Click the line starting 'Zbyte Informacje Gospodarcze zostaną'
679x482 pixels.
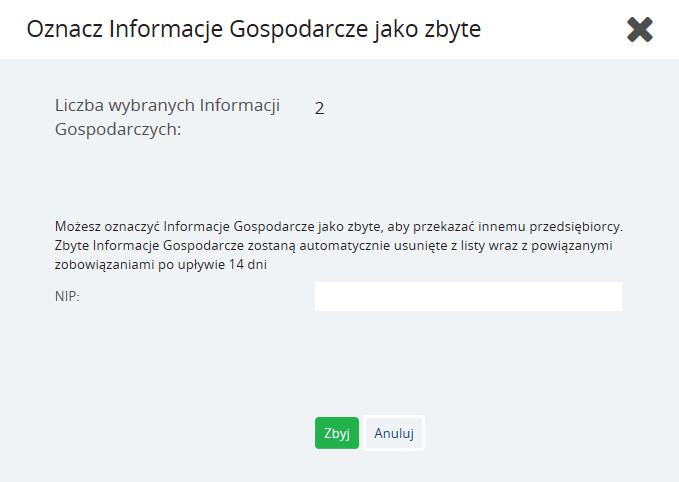coord(333,246)
